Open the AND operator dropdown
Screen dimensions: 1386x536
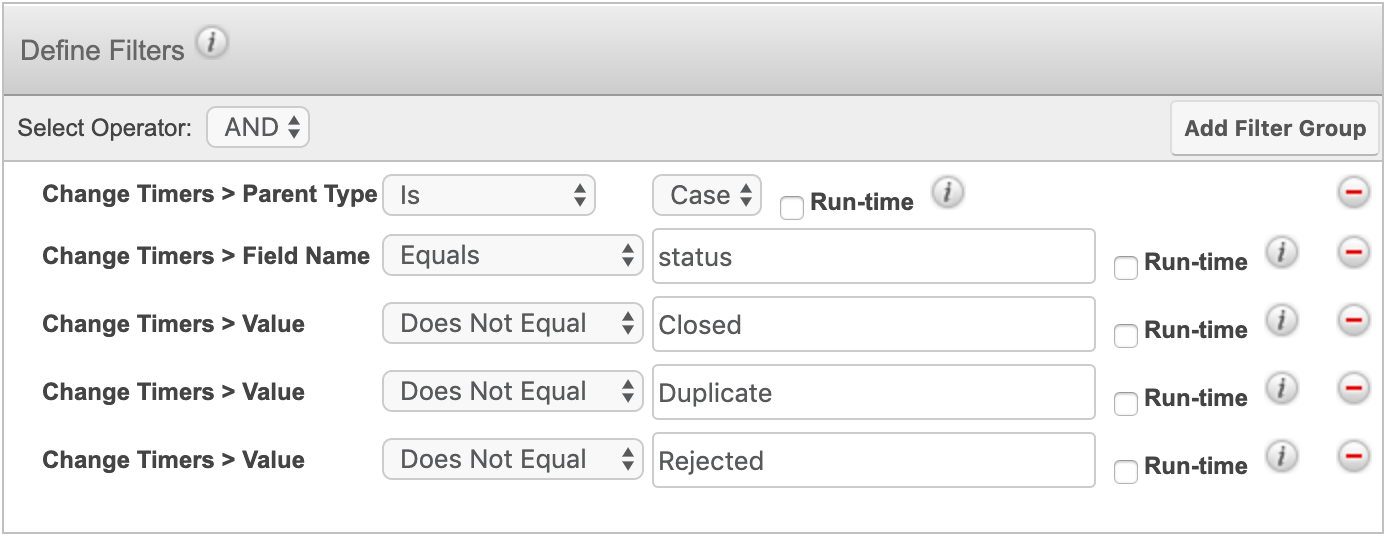[258, 127]
